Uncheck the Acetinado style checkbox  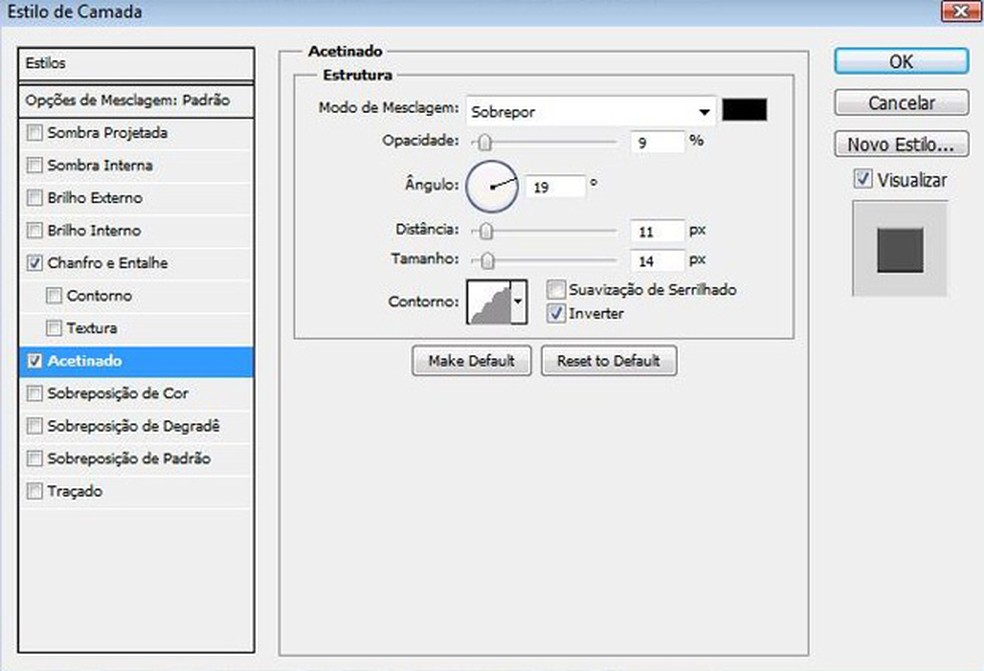click(x=35, y=361)
